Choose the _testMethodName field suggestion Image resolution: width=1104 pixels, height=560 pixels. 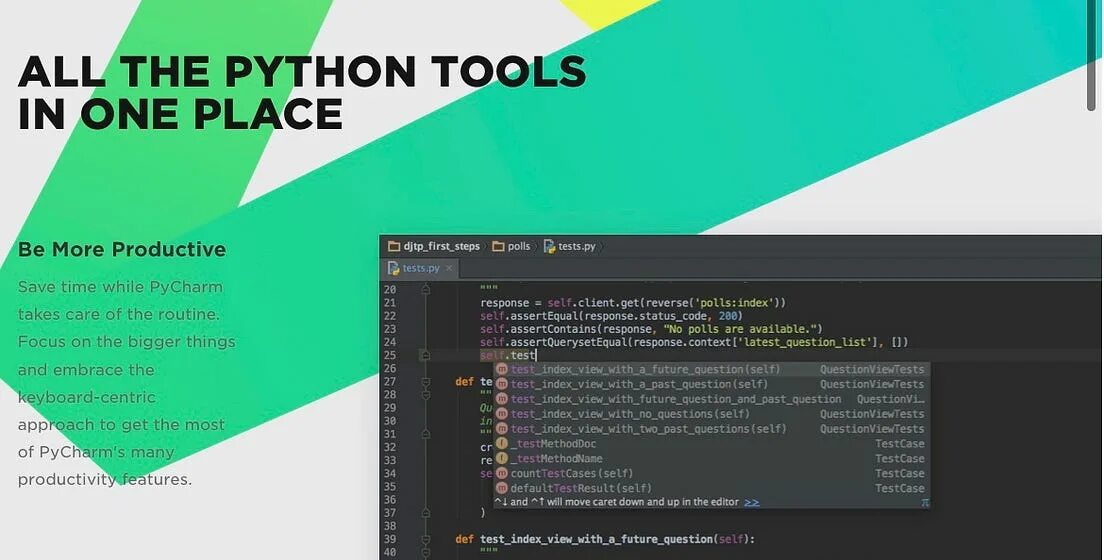(x=710, y=459)
